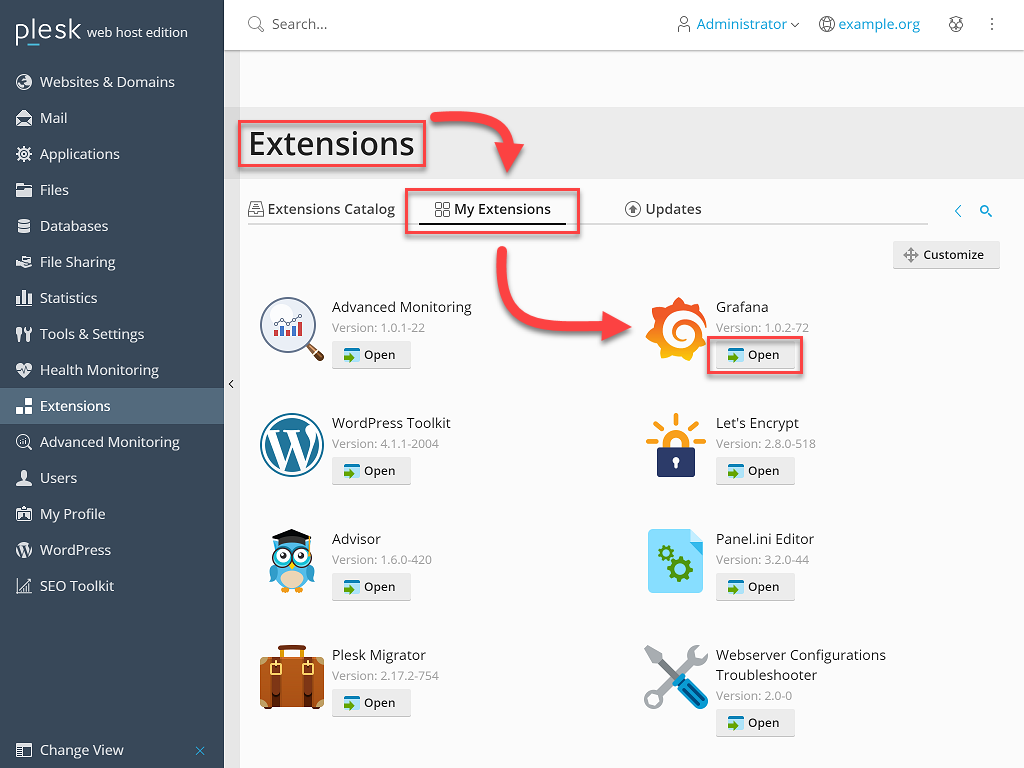Screen dimensions: 1024x768
Task: Click the Advanced Monitoring magnifier chart icon
Action: tap(292, 329)
